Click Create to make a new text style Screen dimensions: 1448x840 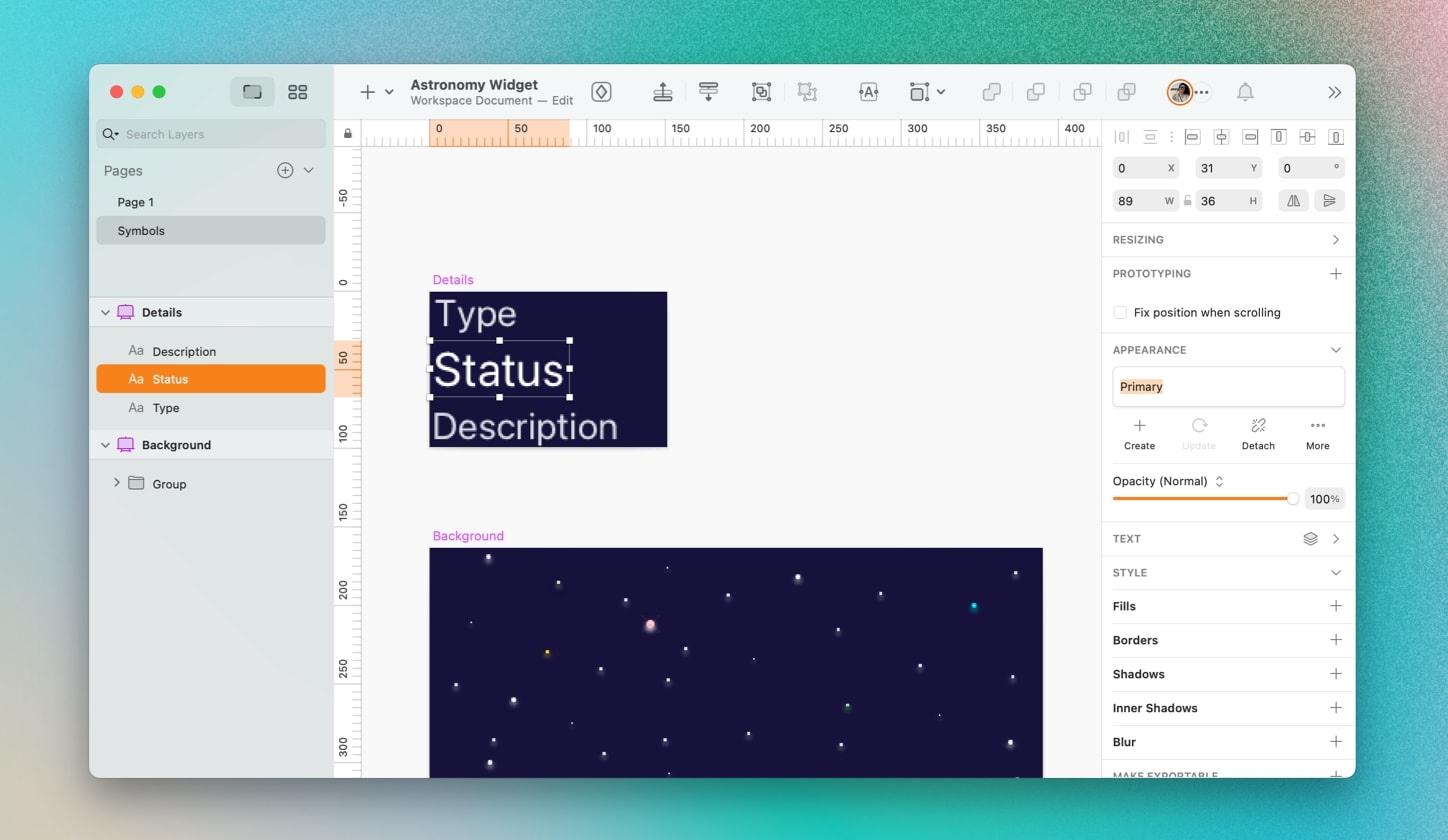[x=1139, y=434]
